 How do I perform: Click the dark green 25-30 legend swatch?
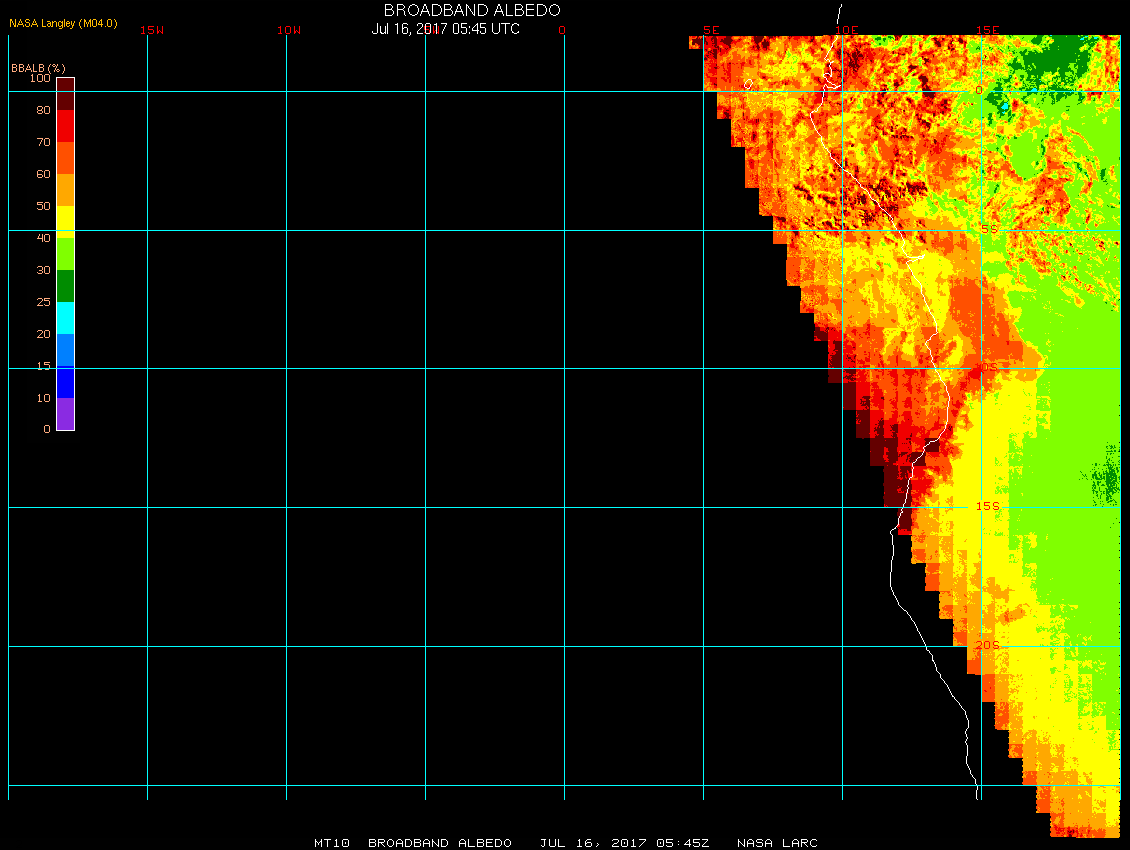pos(66,285)
